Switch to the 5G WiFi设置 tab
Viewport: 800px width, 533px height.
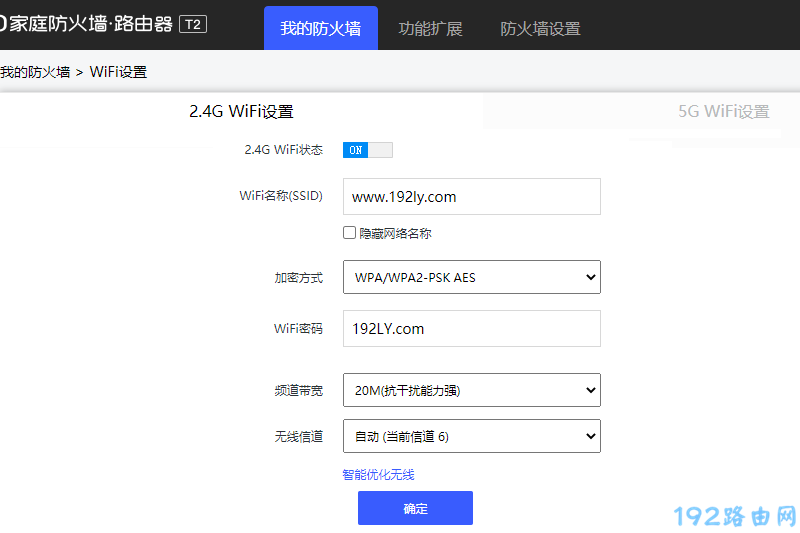(x=723, y=112)
